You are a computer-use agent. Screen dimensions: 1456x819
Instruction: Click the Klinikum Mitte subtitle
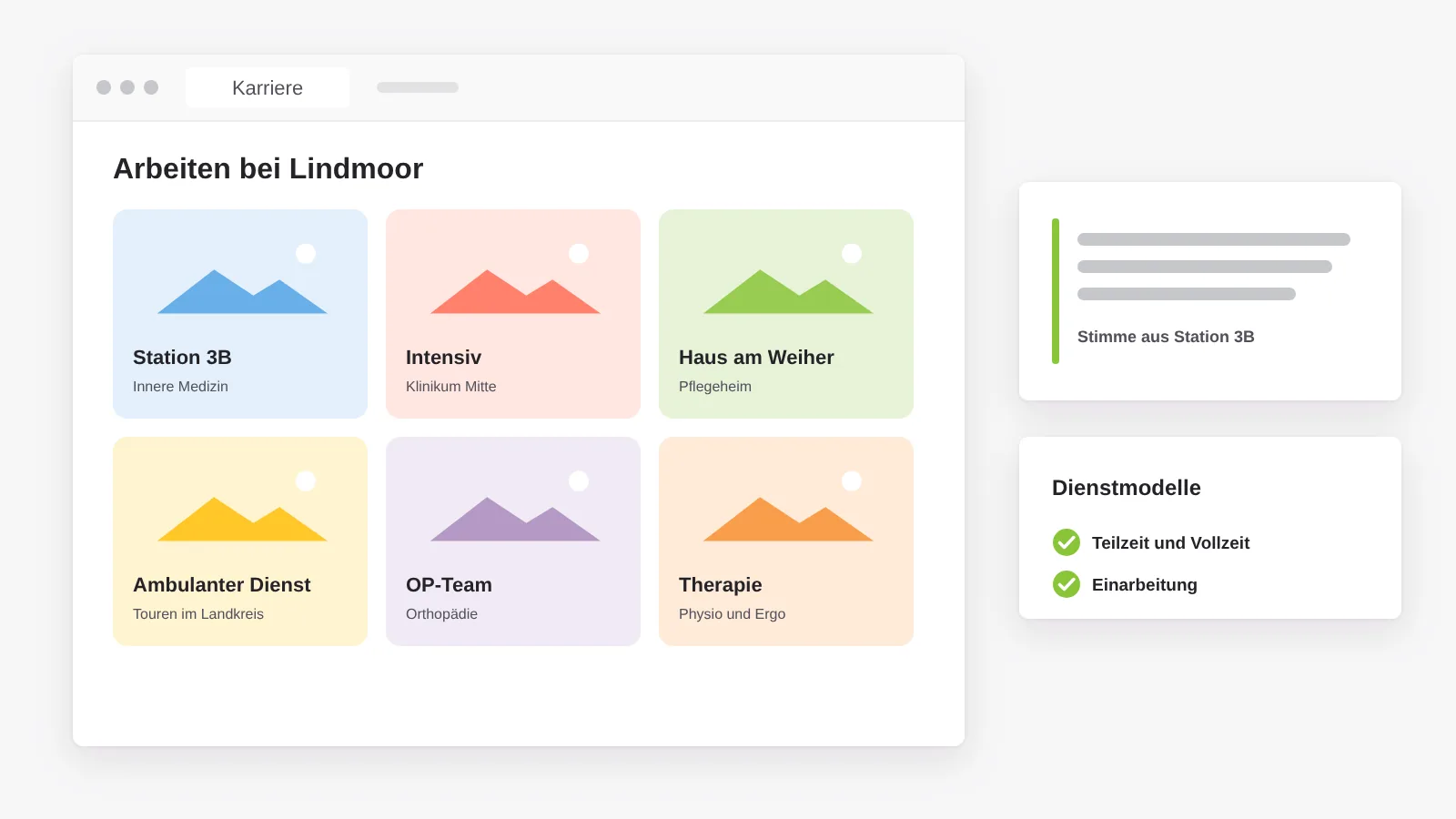pos(451,387)
